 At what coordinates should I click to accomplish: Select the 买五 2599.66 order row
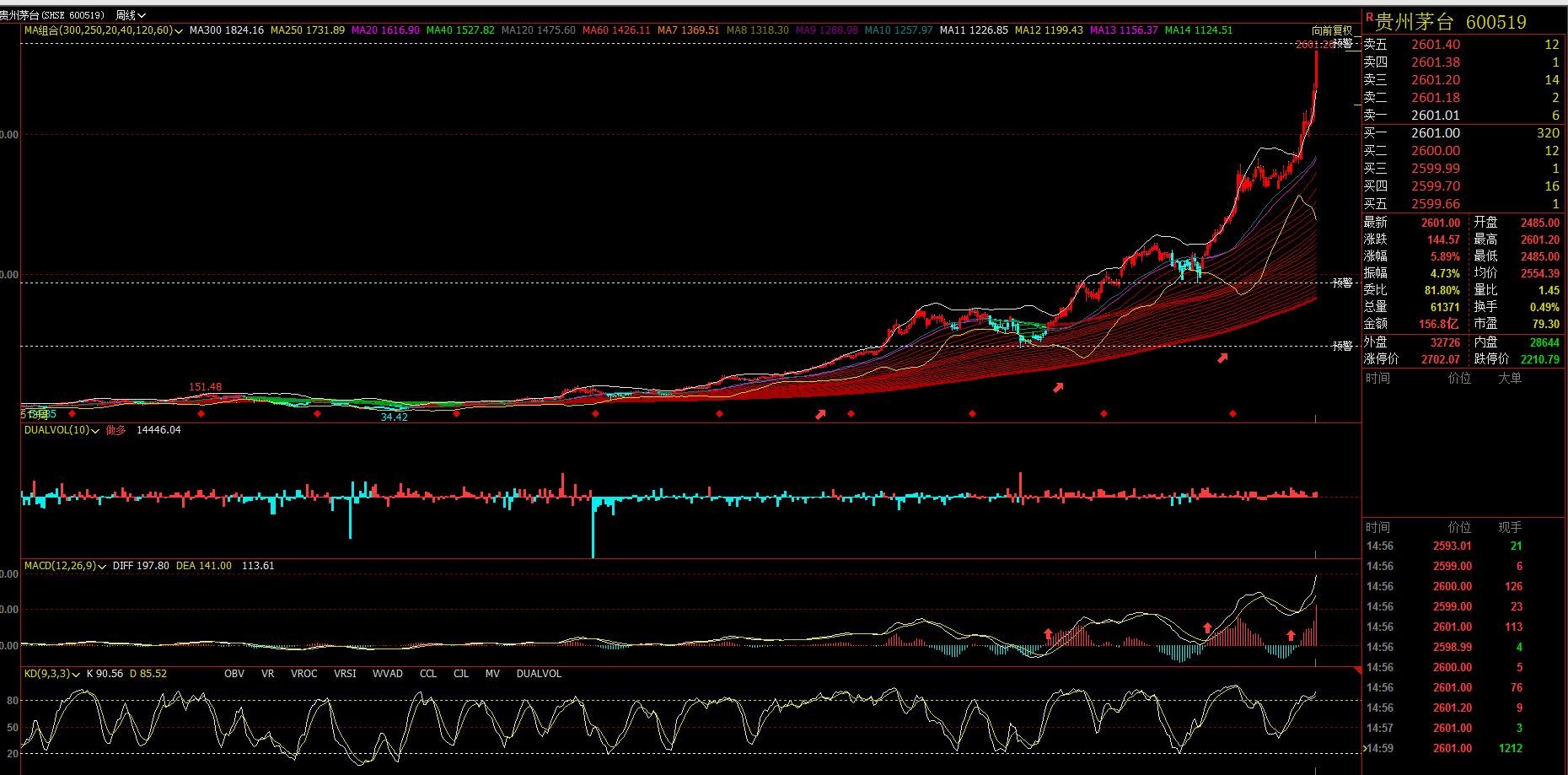pos(1463,204)
